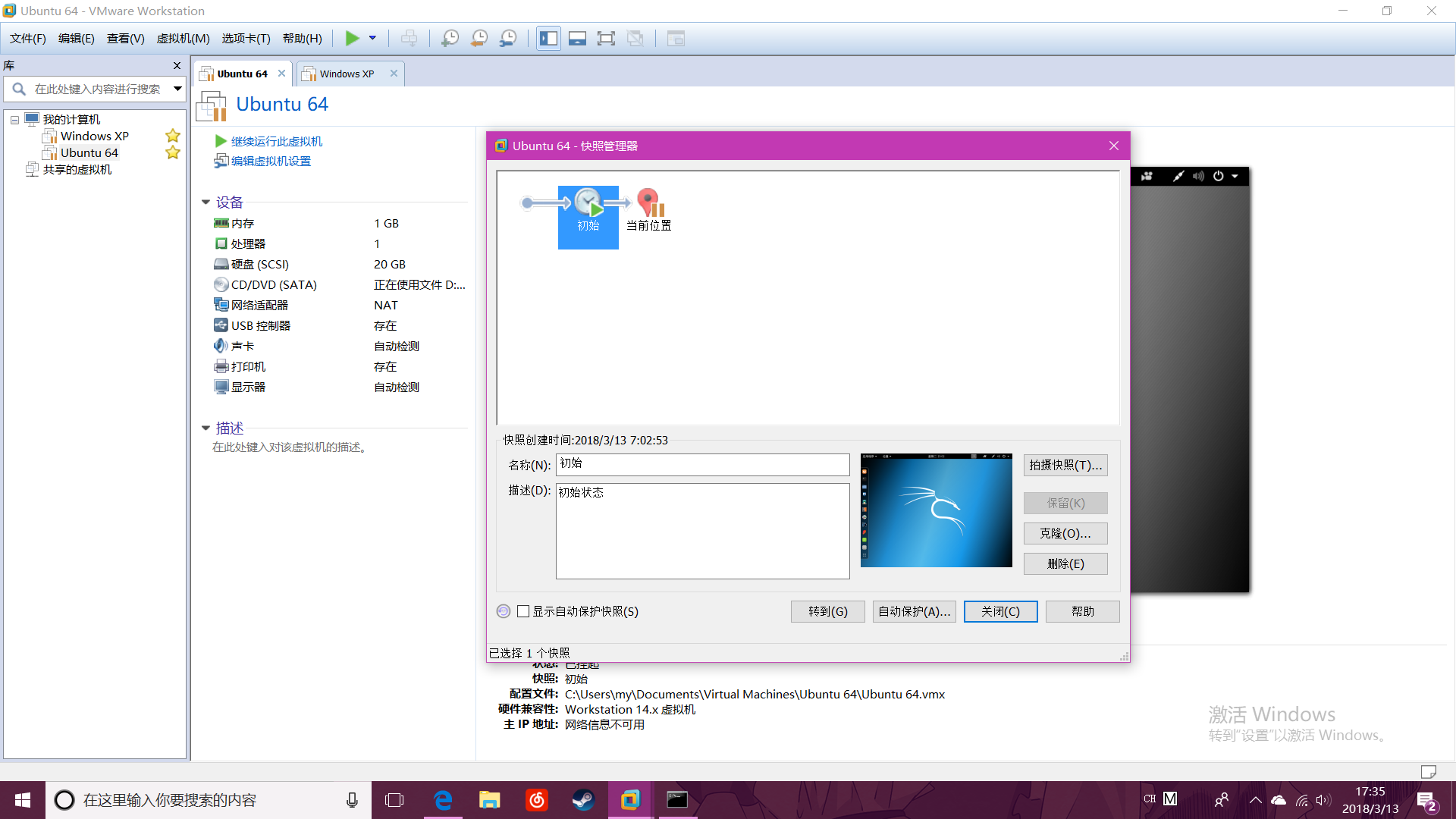Click the power icon on VM preview
Screen dimensions: 1456x819
(1218, 176)
